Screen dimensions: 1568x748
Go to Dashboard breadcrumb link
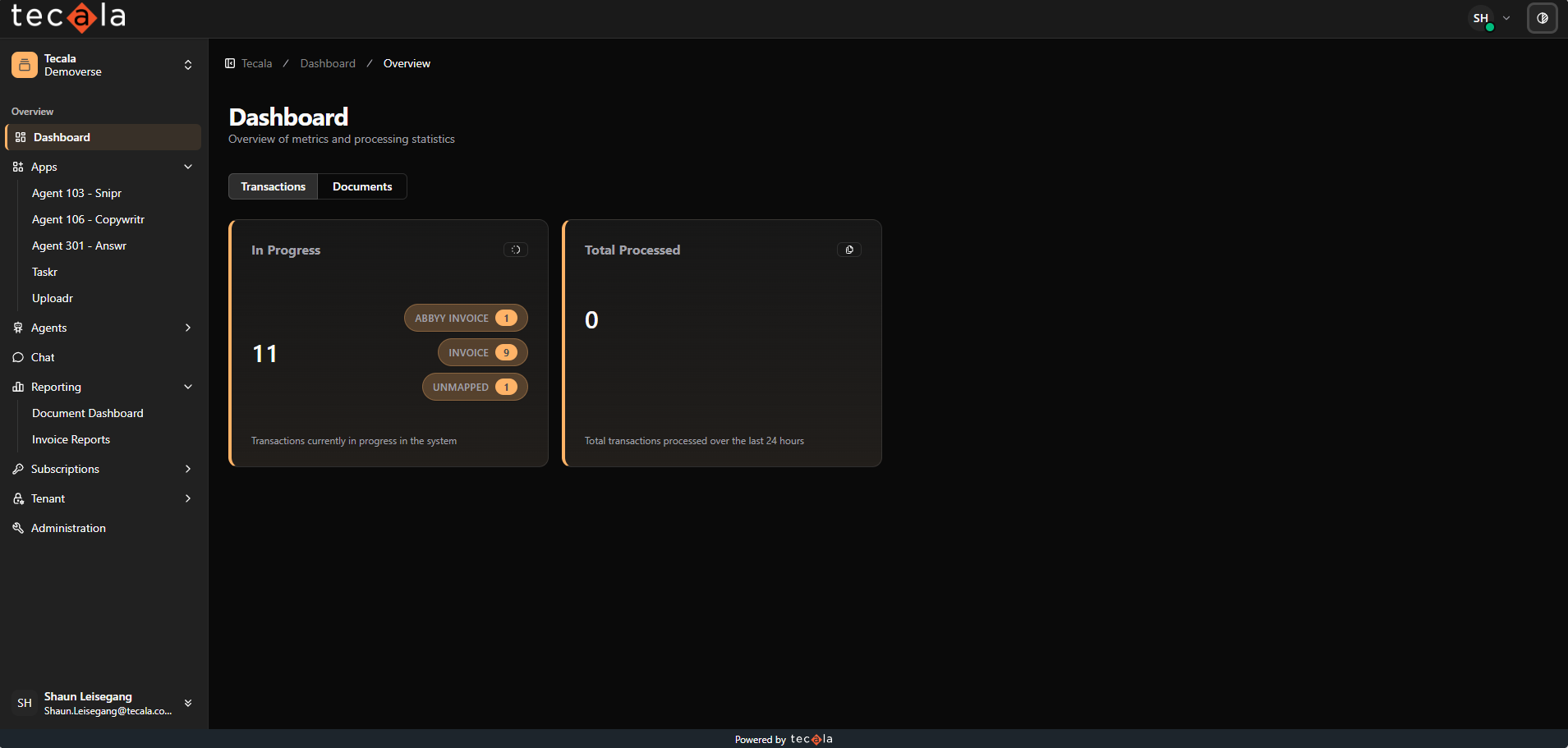(328, 63)
